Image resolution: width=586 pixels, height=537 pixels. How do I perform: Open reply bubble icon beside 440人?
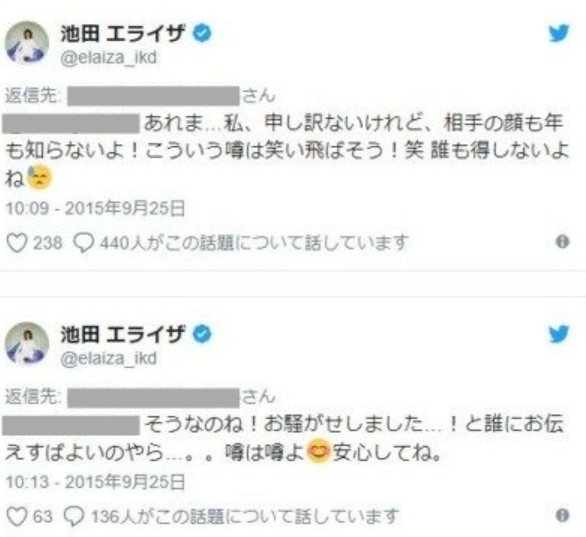coord(83,243)
